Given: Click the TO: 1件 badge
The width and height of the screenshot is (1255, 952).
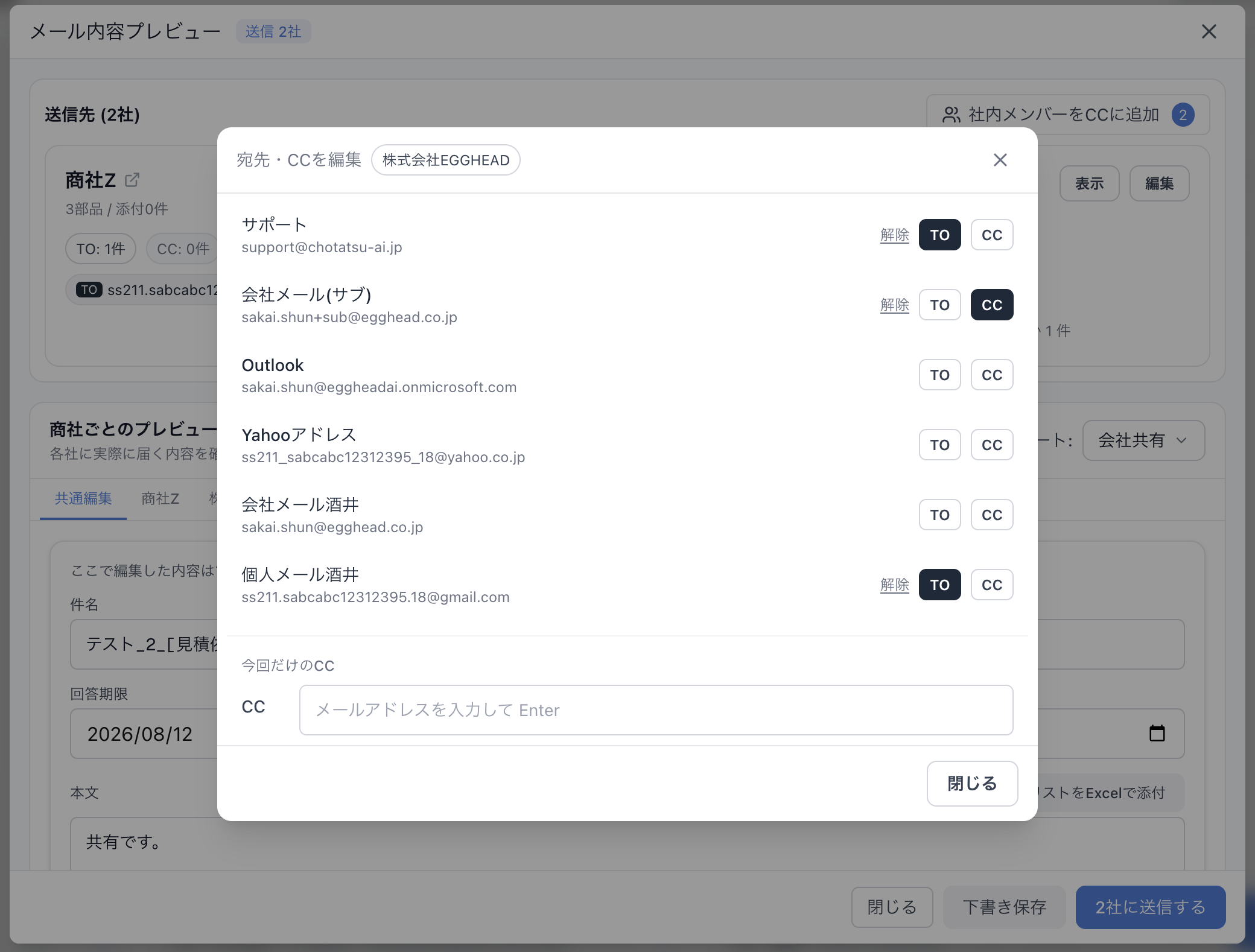Looking at the screenshot, I should coord(101,249).
